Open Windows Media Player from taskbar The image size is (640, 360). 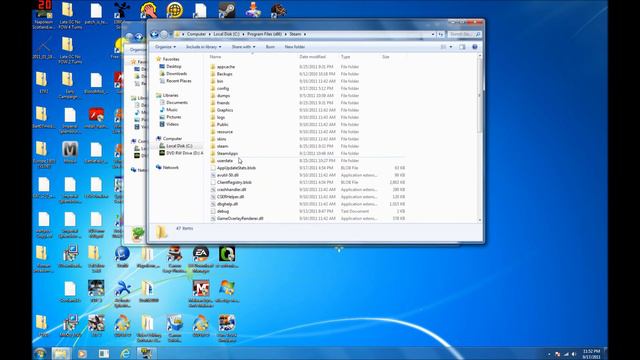[x=82, y=353]
